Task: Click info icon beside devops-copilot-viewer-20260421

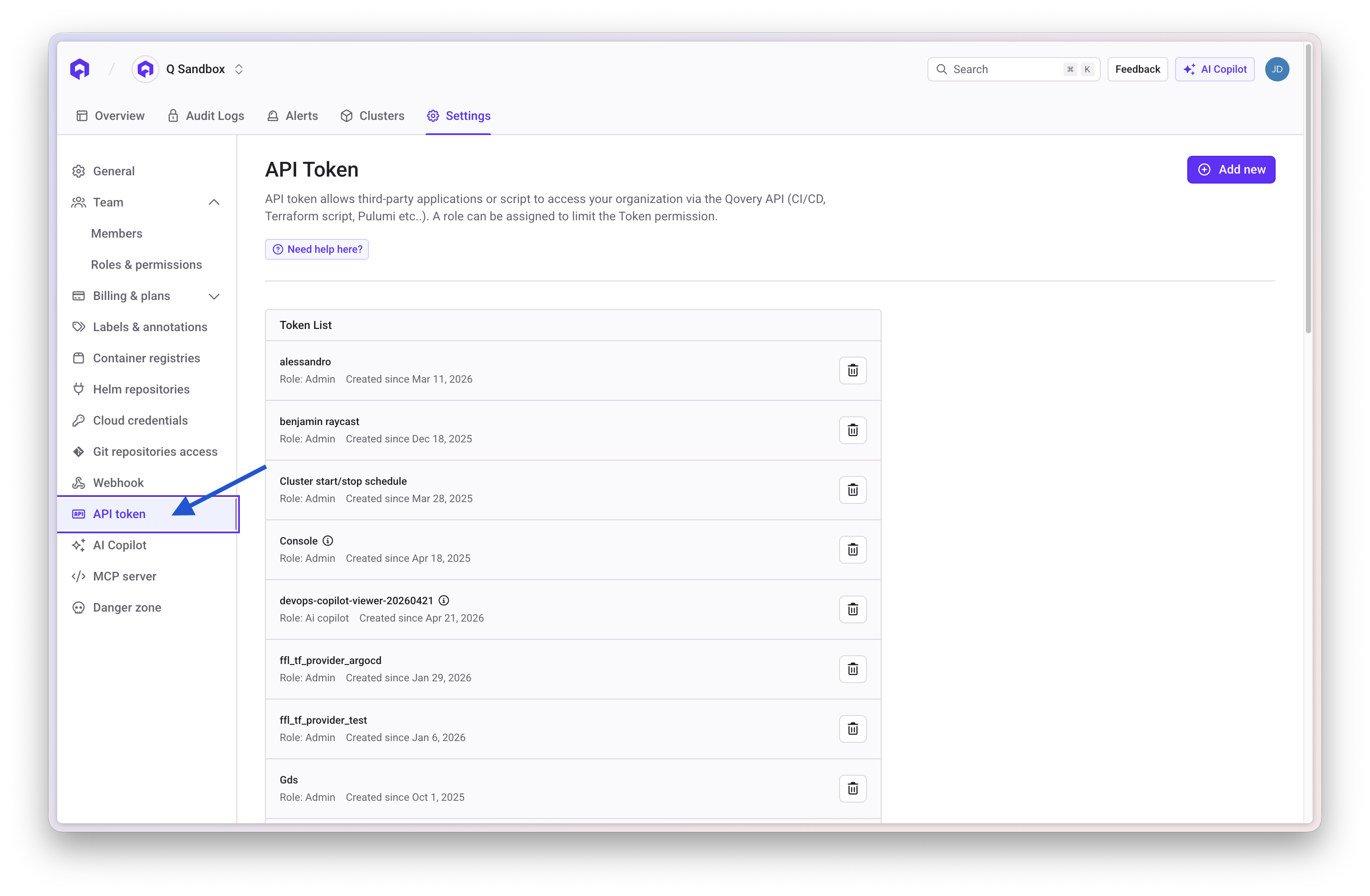Action: point(443,600)
